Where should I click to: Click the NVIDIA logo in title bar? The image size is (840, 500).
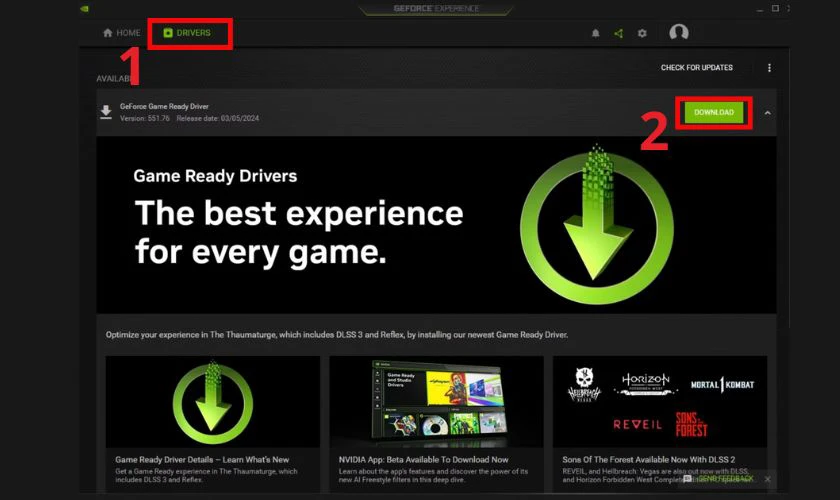pos(84,9)
